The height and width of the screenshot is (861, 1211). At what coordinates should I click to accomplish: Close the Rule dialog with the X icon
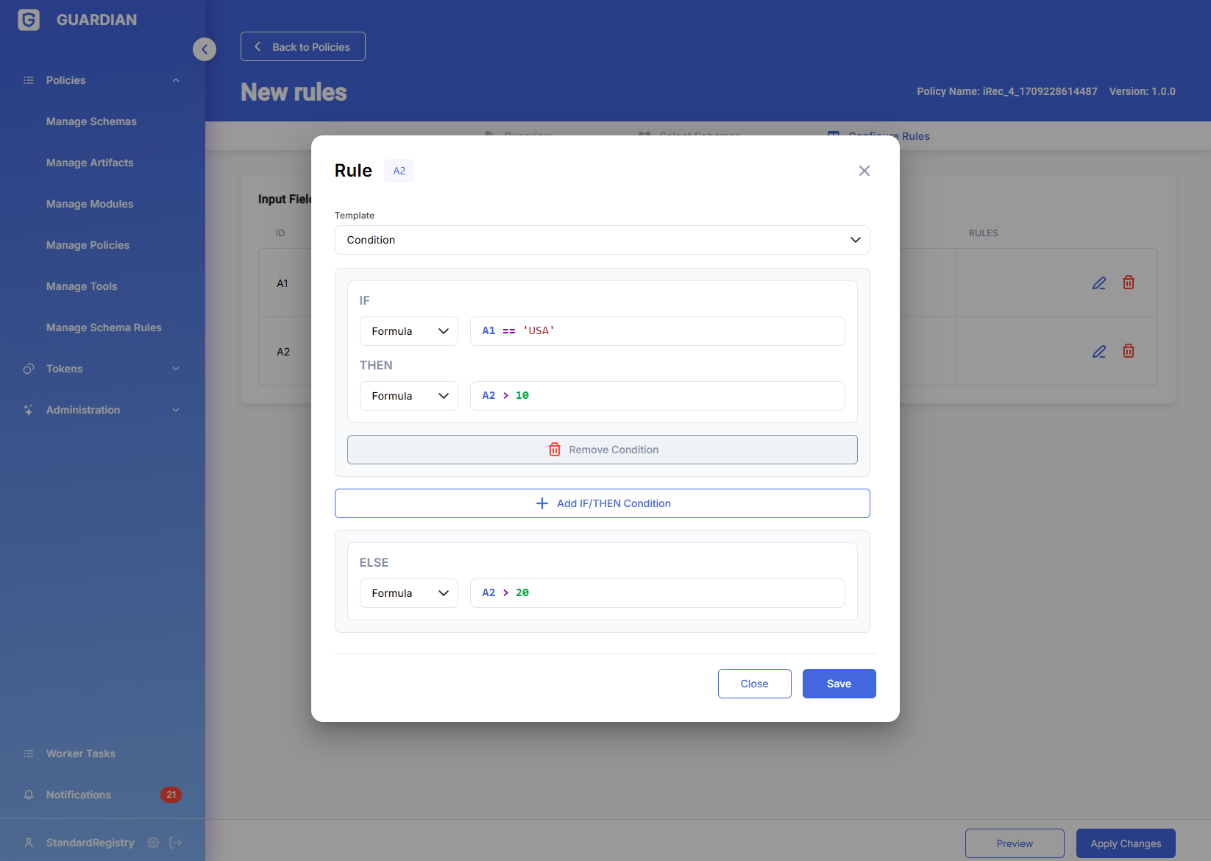[864, 171]
